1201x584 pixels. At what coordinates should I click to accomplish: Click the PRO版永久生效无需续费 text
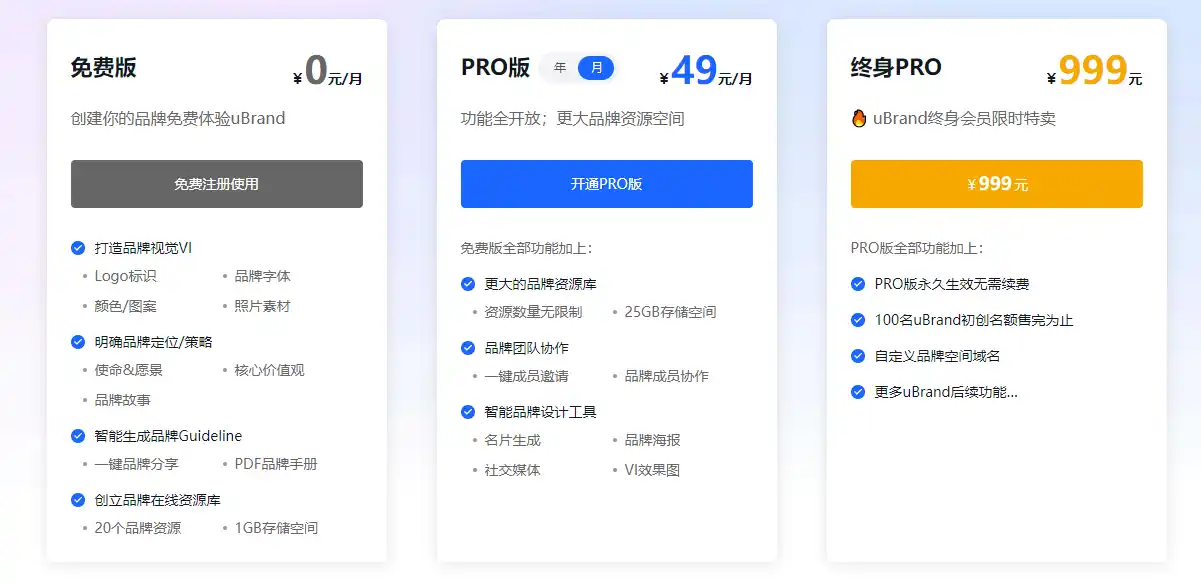[x=952, y=284]
